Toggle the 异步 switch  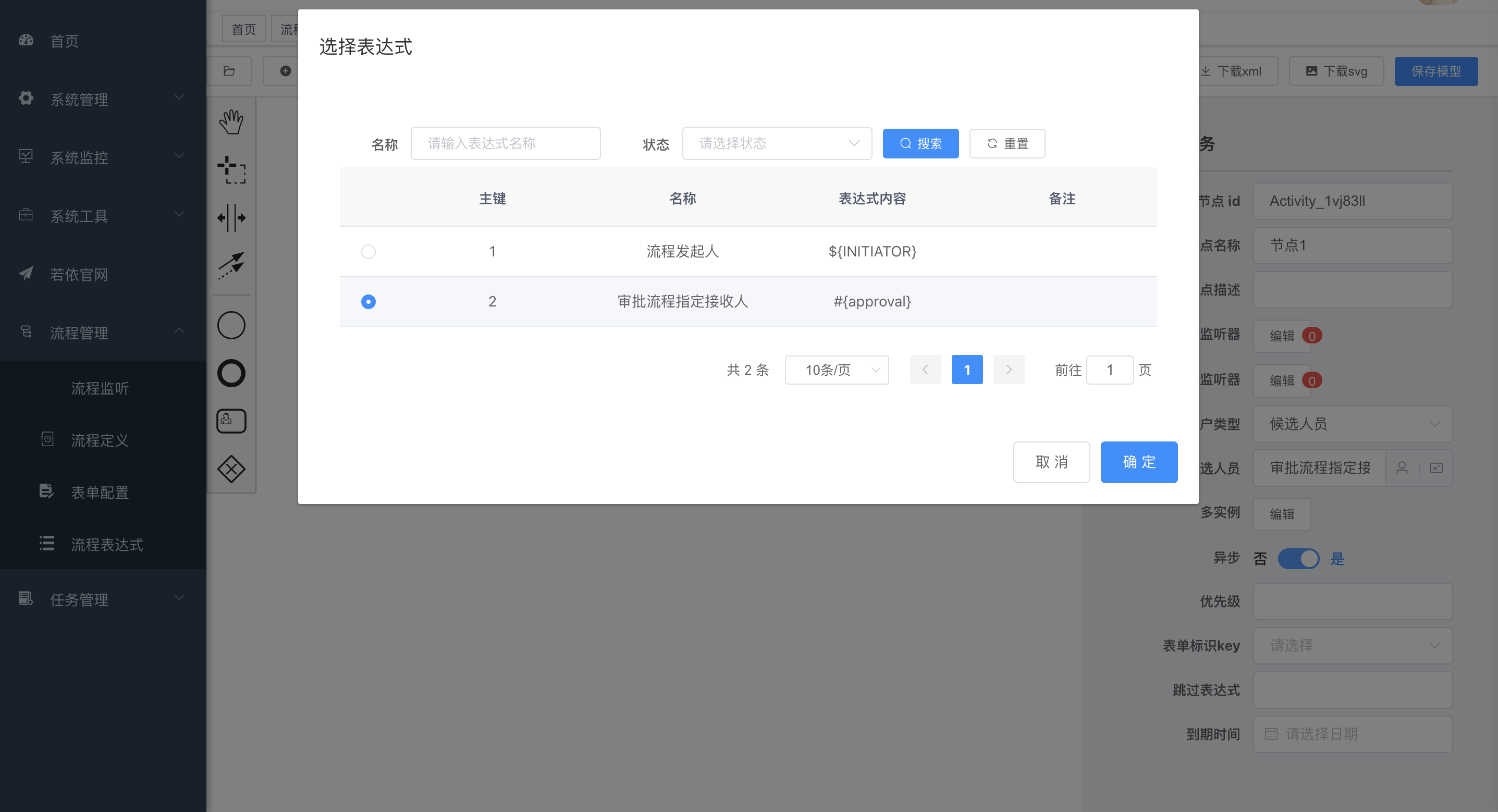(x=1298, y=558)
